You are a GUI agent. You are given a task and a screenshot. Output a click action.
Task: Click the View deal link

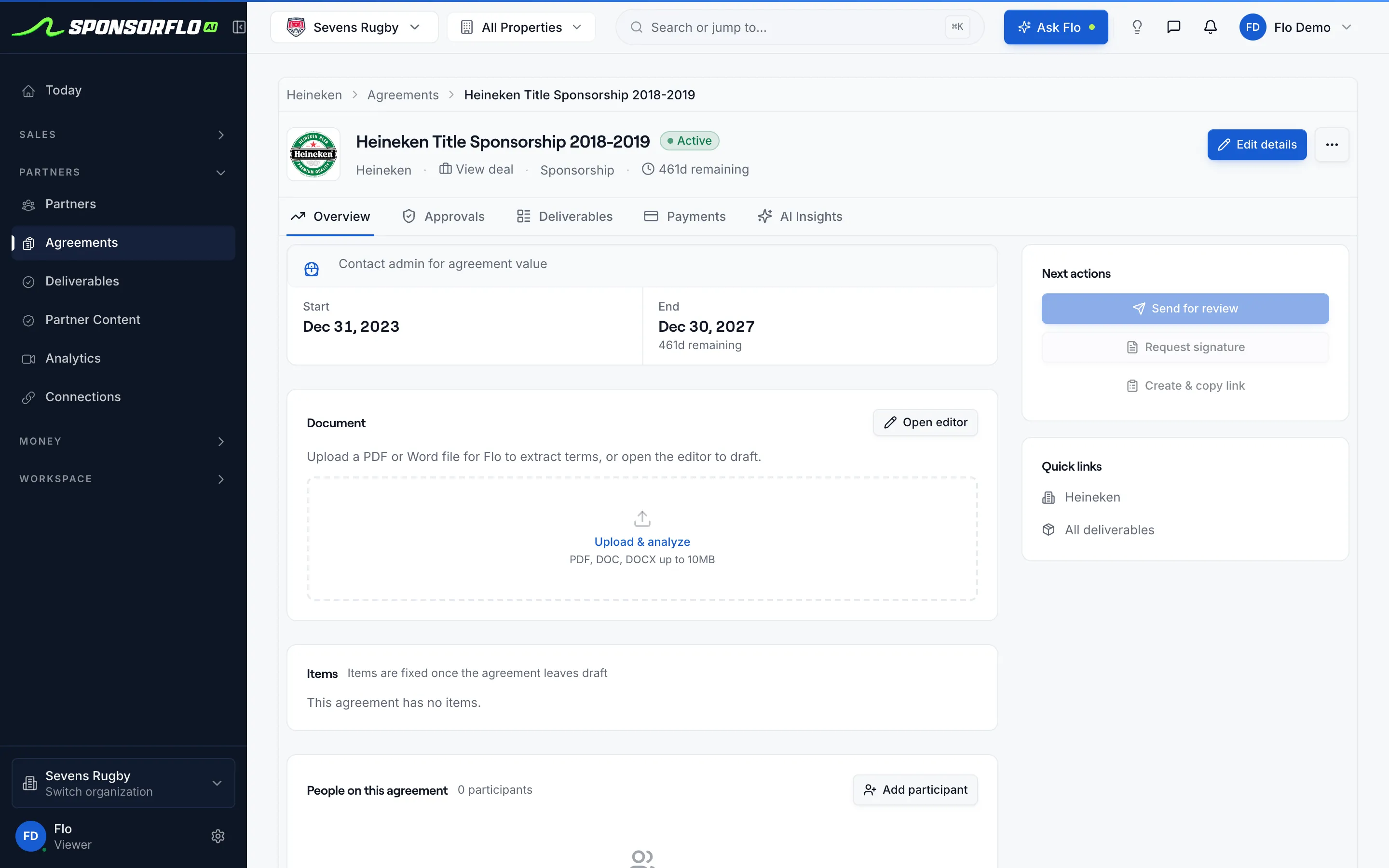tap(476, 169)
